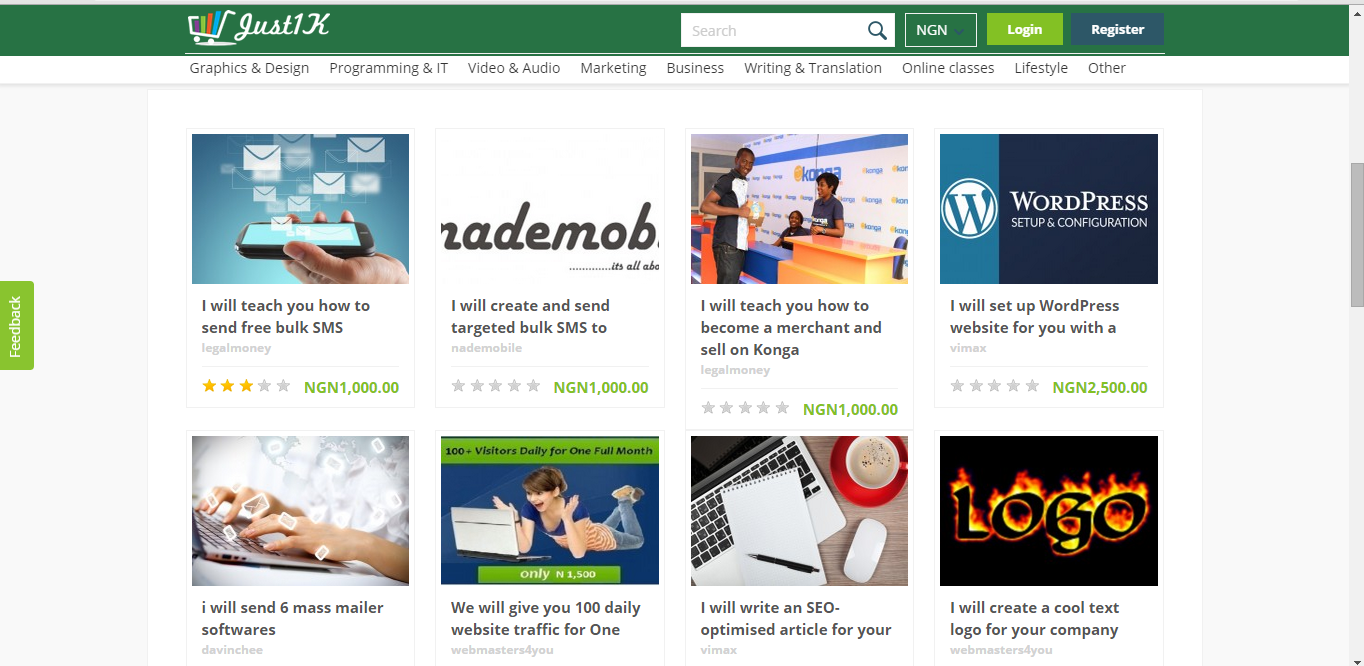Click seller name davinchee
1364x666 pixels.
[231, 650]
